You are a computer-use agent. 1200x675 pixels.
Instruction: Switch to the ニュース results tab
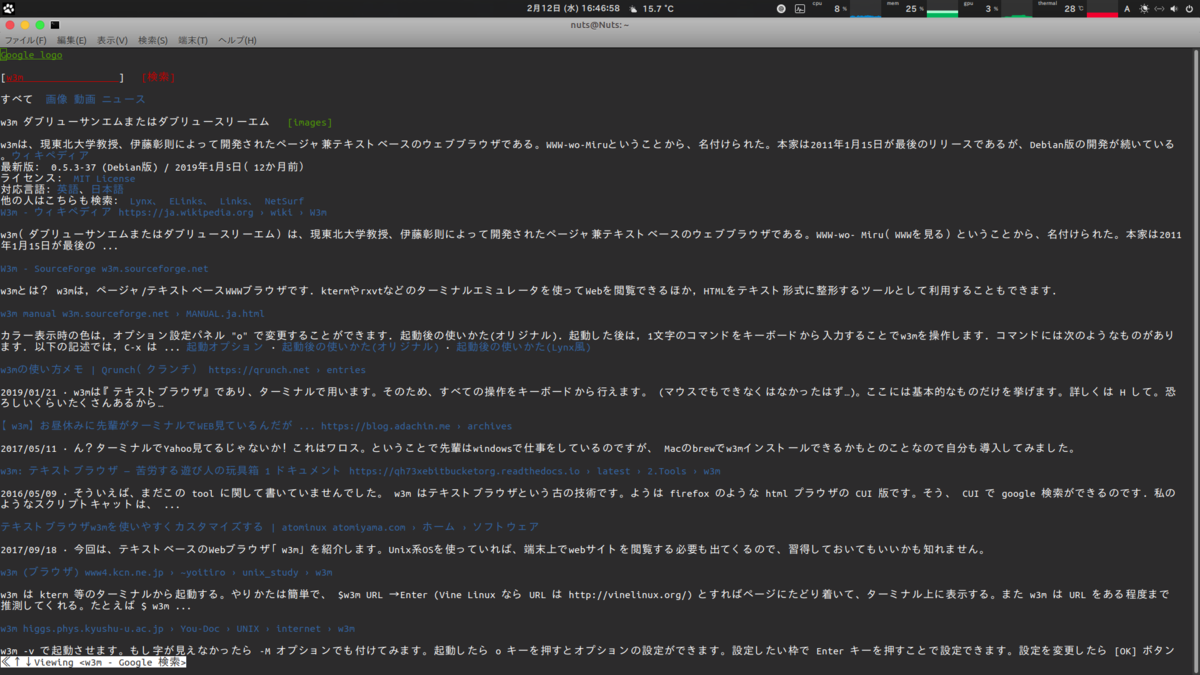point(123,99)
